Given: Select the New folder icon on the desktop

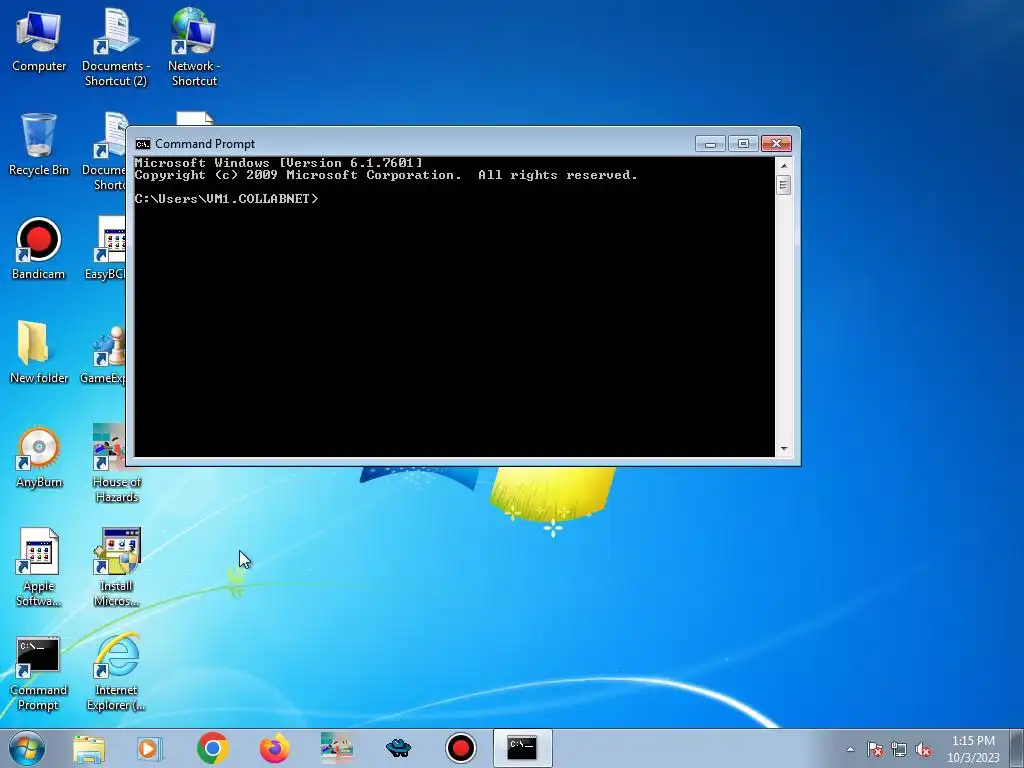Looking at the screenshot, I should pyautogui.click(x=39, y=353).
